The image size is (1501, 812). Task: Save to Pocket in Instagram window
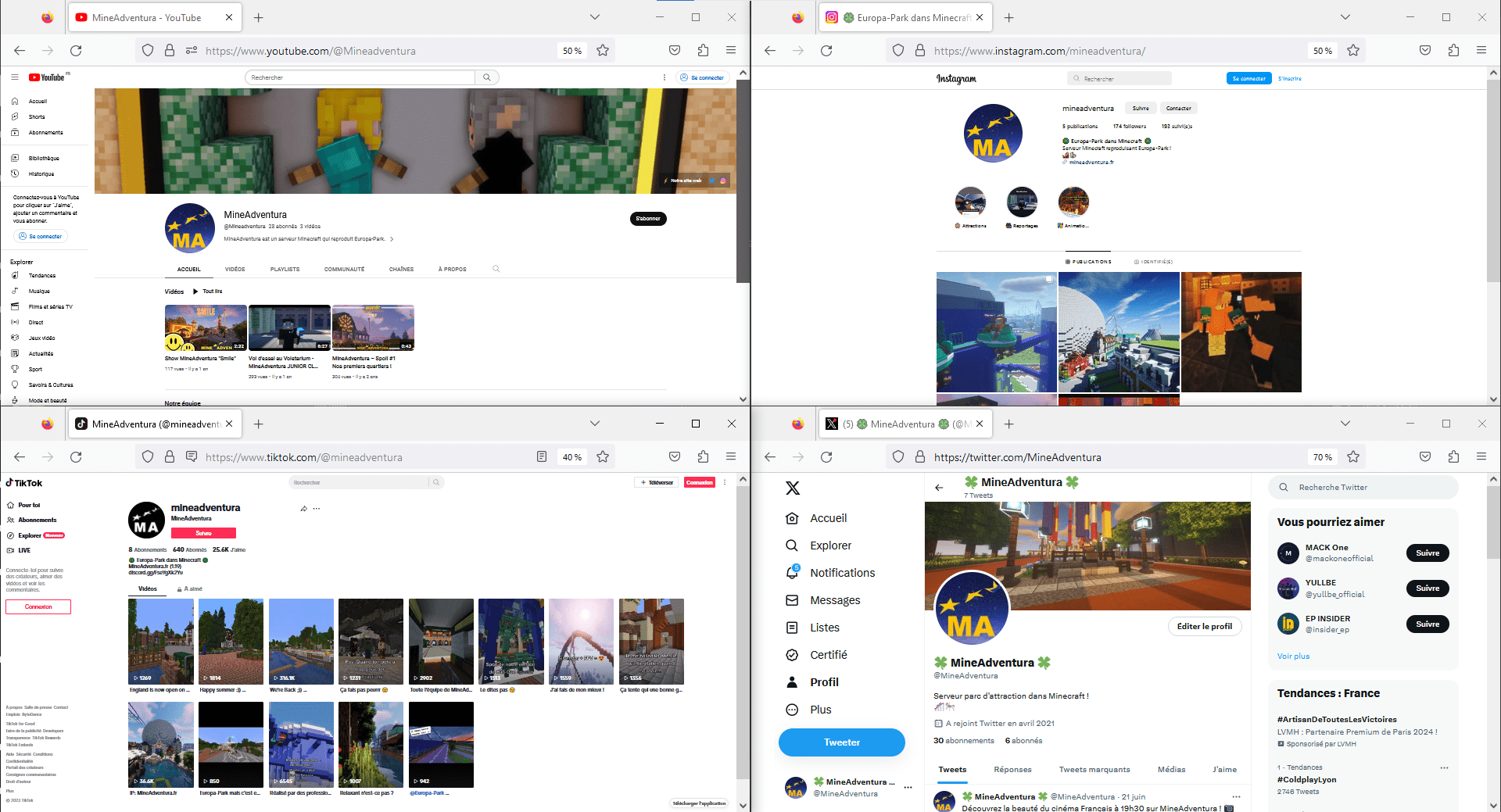click(1425, 51)
